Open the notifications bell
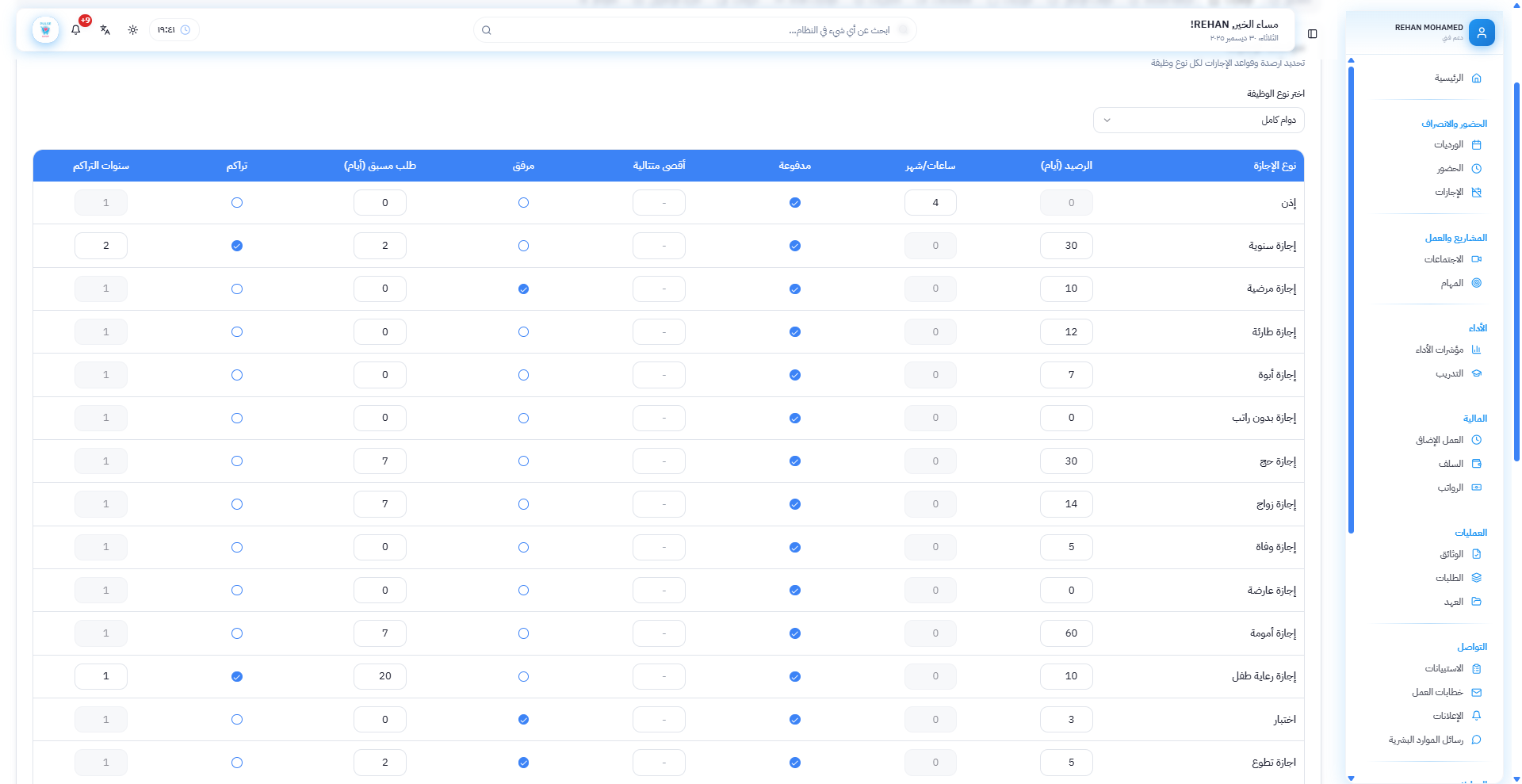Screen dimensions: 1522x784 [x=76, y=30]
